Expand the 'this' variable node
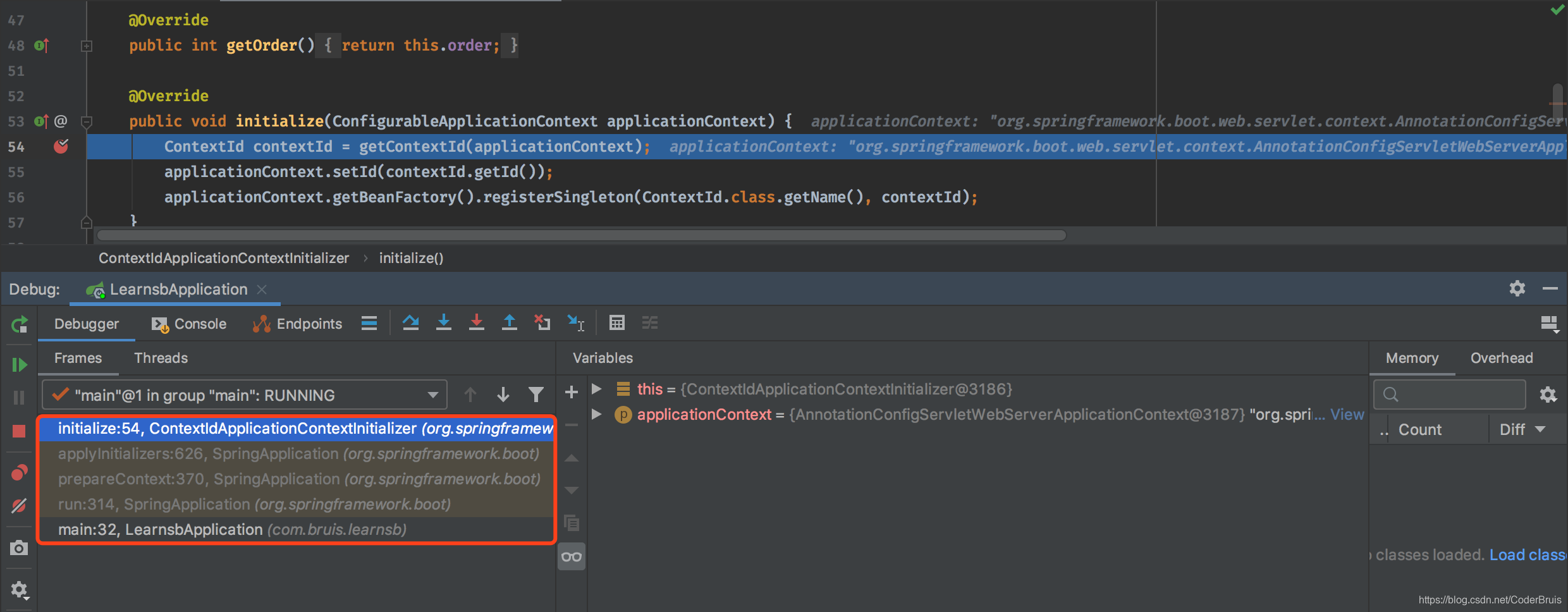This screenshot has width=1568, height=612. tap(596, 389)
